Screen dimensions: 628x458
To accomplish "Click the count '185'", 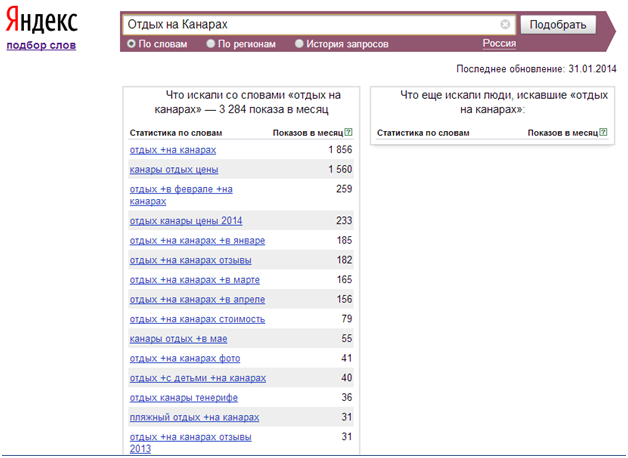I will pyautogui.click(x=344, y=240).
